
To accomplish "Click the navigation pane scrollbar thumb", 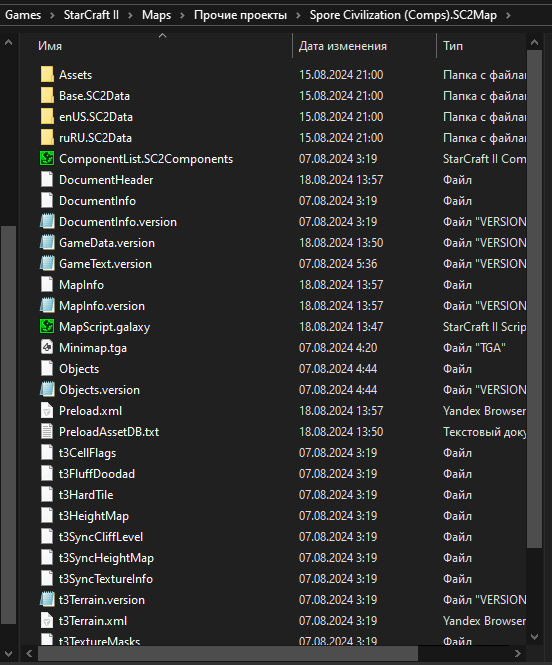I will [8, 425].
